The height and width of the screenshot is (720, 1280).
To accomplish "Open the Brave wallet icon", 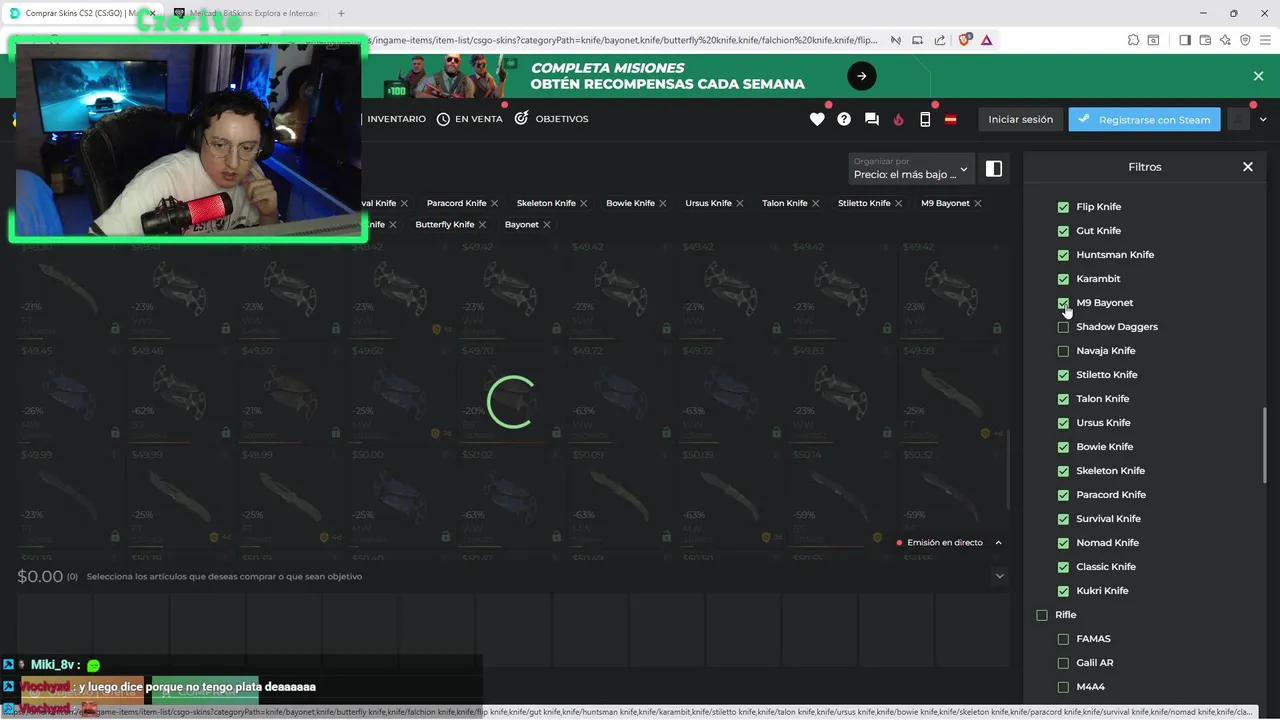I will point(1205,40).
